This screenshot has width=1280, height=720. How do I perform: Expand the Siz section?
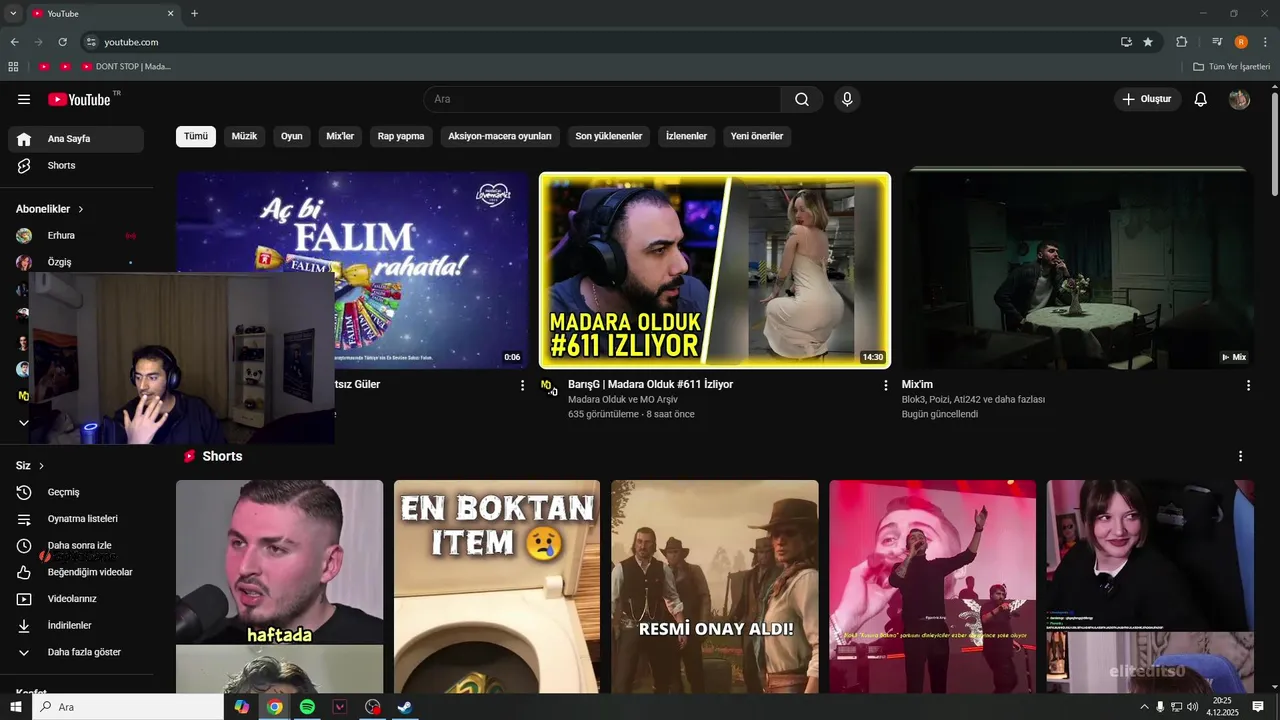coord(30,466)
